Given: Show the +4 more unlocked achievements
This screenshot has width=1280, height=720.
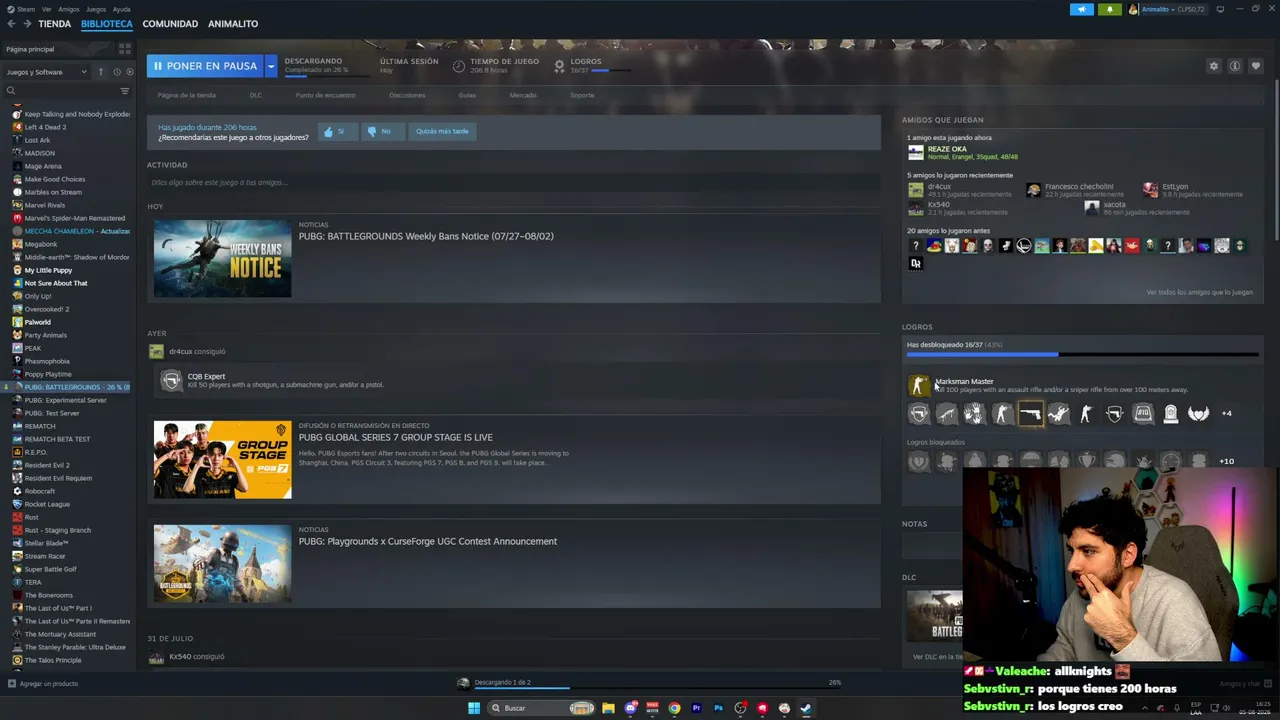Looking at the screenshot, I should (1227, 413).
